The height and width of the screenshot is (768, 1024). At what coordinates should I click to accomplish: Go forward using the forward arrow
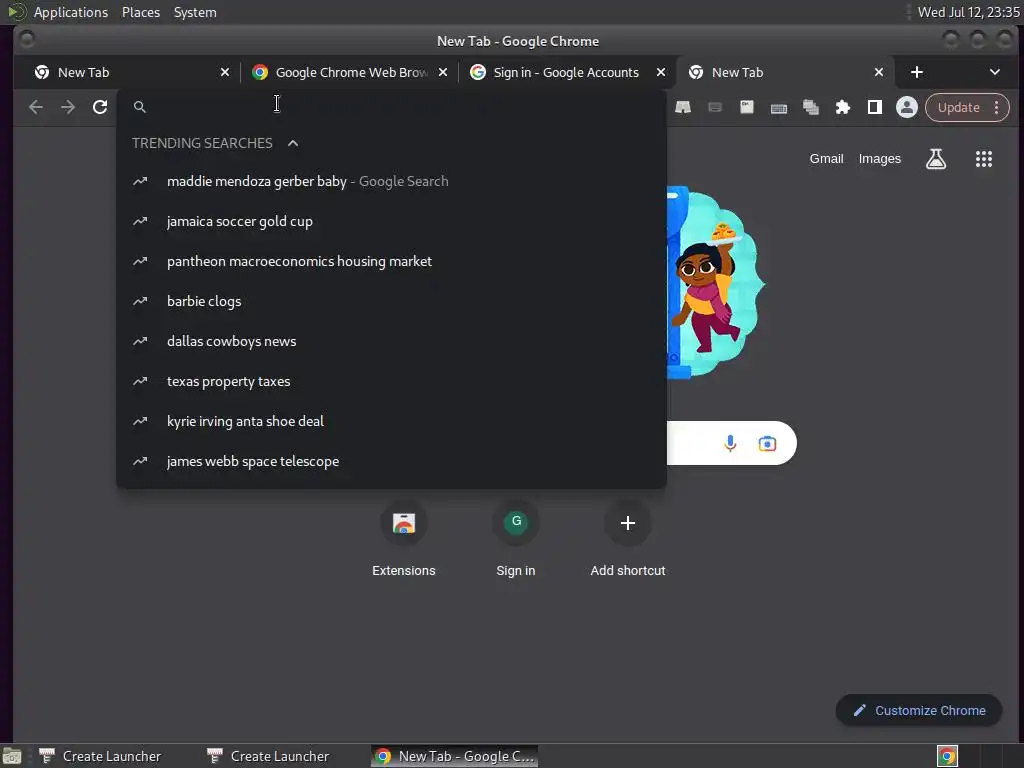[x=68, y=107]
